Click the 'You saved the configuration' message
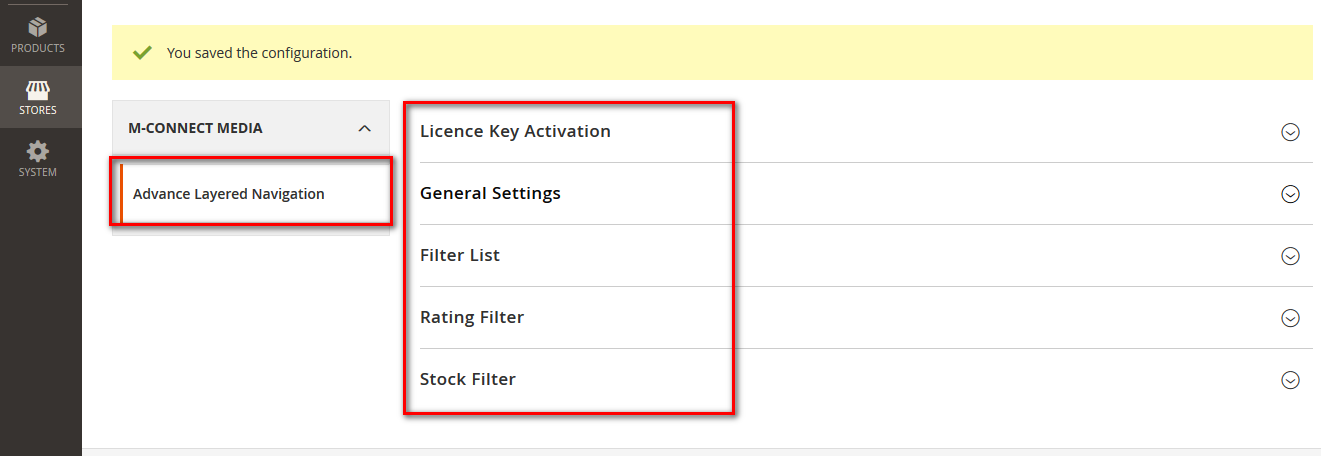The image size is (1321, 456). click(259, 52)
